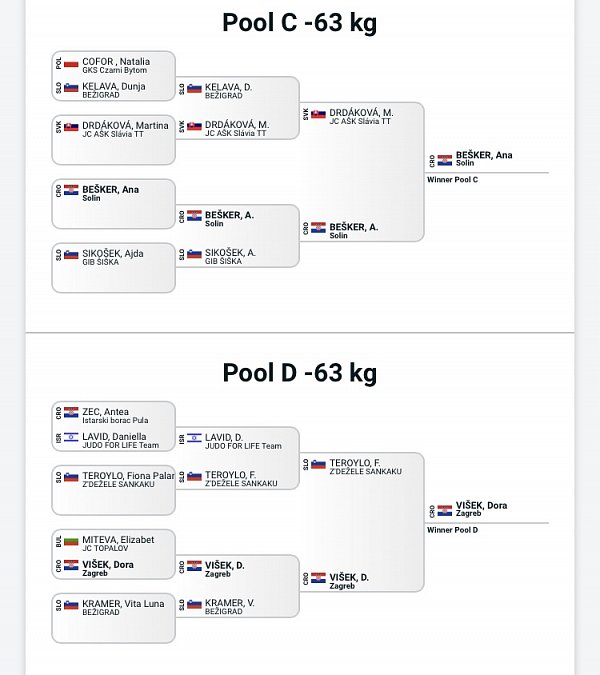Click Israel flag beside LAVID, Daniella
This screenshot has height=675, width=600.
tap(71, 438)
